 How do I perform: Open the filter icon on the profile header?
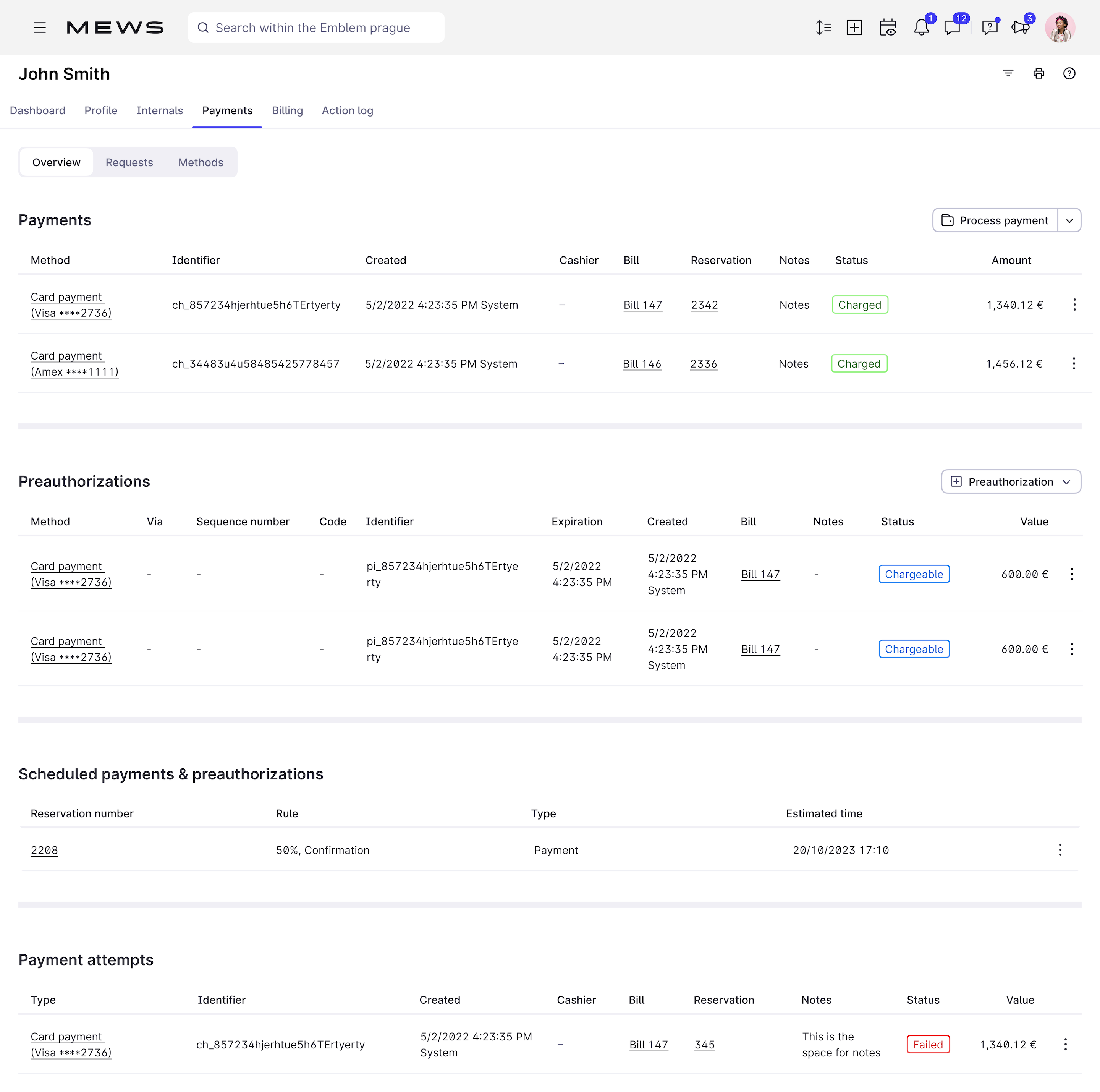click(x=1008, y=73)
